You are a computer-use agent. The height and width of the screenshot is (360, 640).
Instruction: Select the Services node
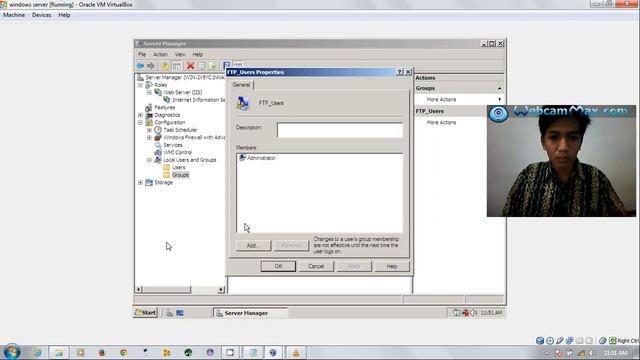tap(173, 145)
